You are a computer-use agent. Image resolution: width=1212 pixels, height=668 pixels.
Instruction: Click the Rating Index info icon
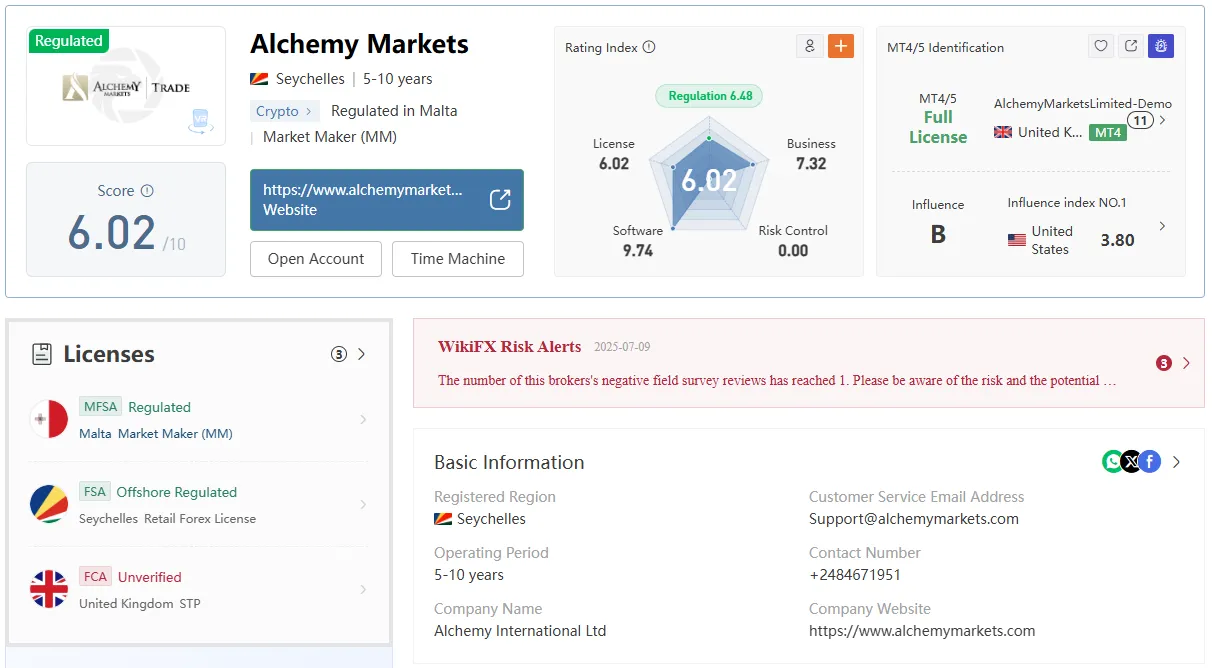tap(649, 47)
